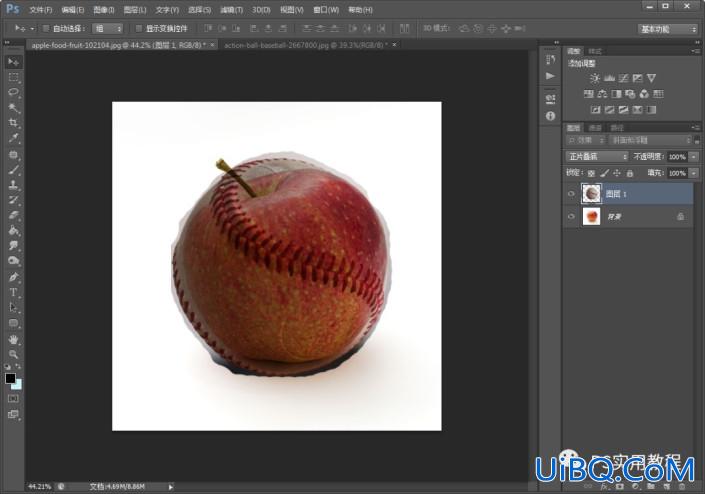The width and height of the screenshot is (705, 494).
Task: Select the Path Selection tool
Action: [x=13, y=308]
